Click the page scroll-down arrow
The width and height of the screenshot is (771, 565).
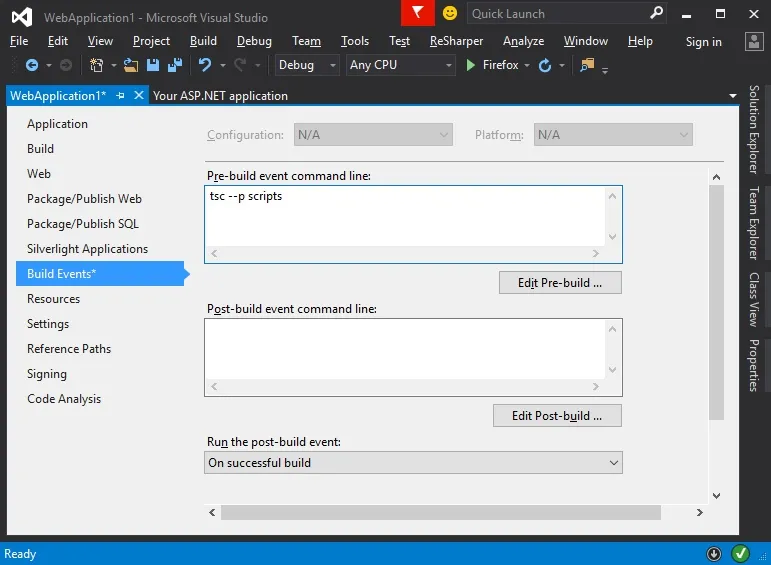(x=716, y=496)
